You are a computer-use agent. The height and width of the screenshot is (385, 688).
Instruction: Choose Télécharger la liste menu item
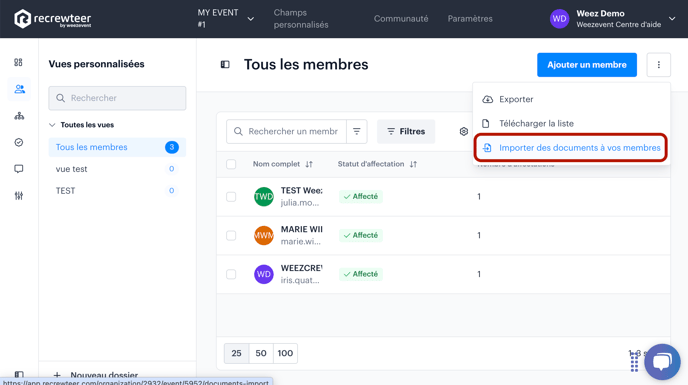571,123
